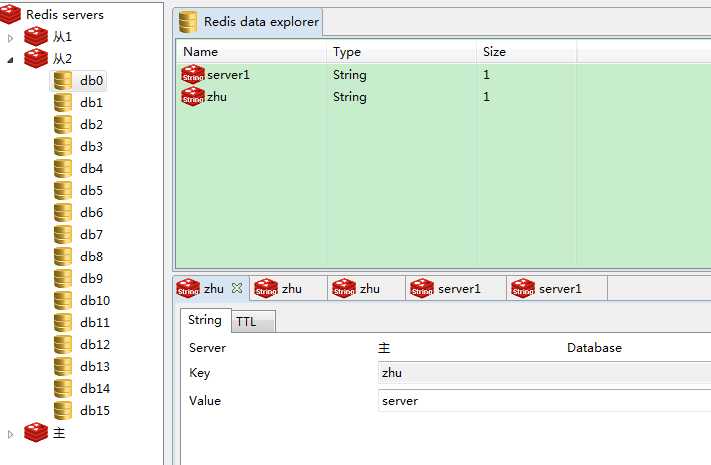Expand the 主 server node
Image resolution: width=711 pixels, height=465 pixels.
[10, 434]
